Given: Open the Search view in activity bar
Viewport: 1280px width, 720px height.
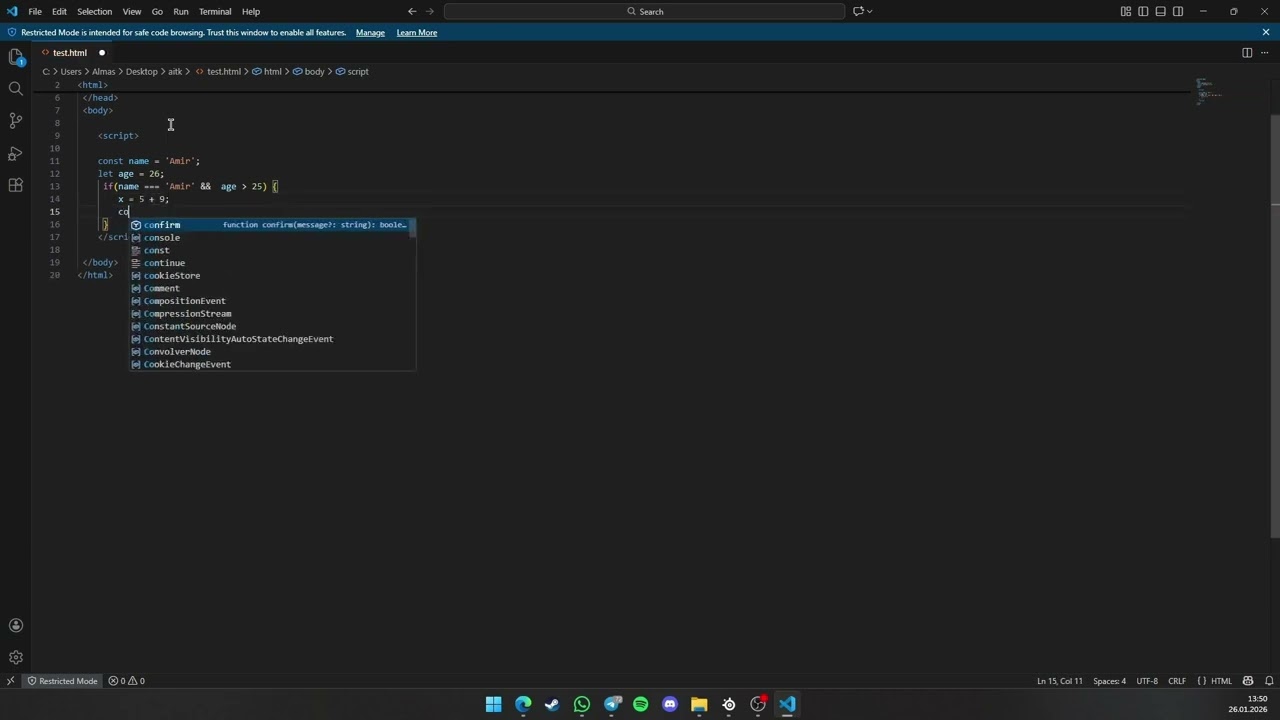Looking at the screenshot, I should (x=15, y=89).
